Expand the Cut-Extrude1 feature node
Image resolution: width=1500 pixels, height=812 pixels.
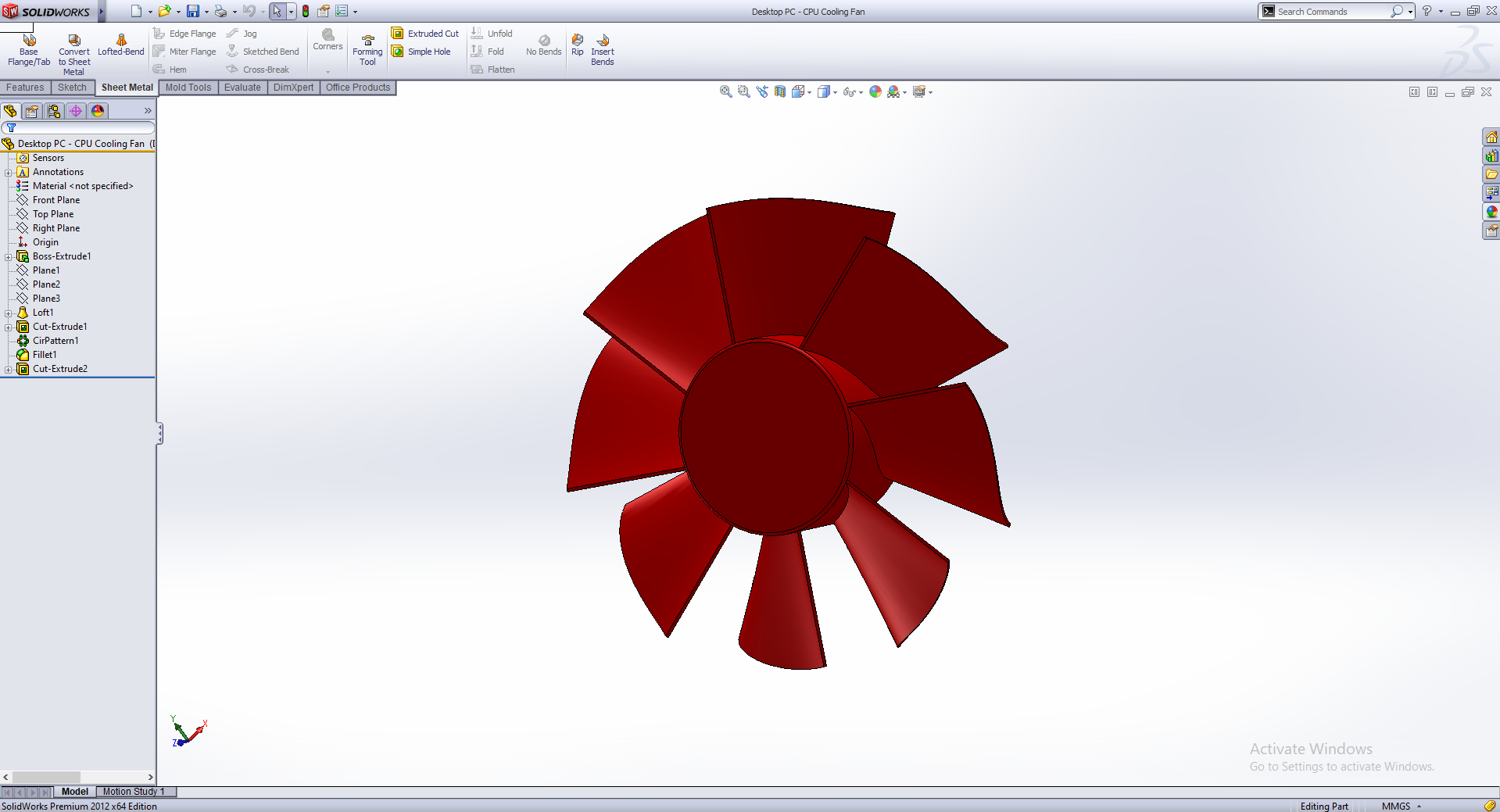[8, 327]
